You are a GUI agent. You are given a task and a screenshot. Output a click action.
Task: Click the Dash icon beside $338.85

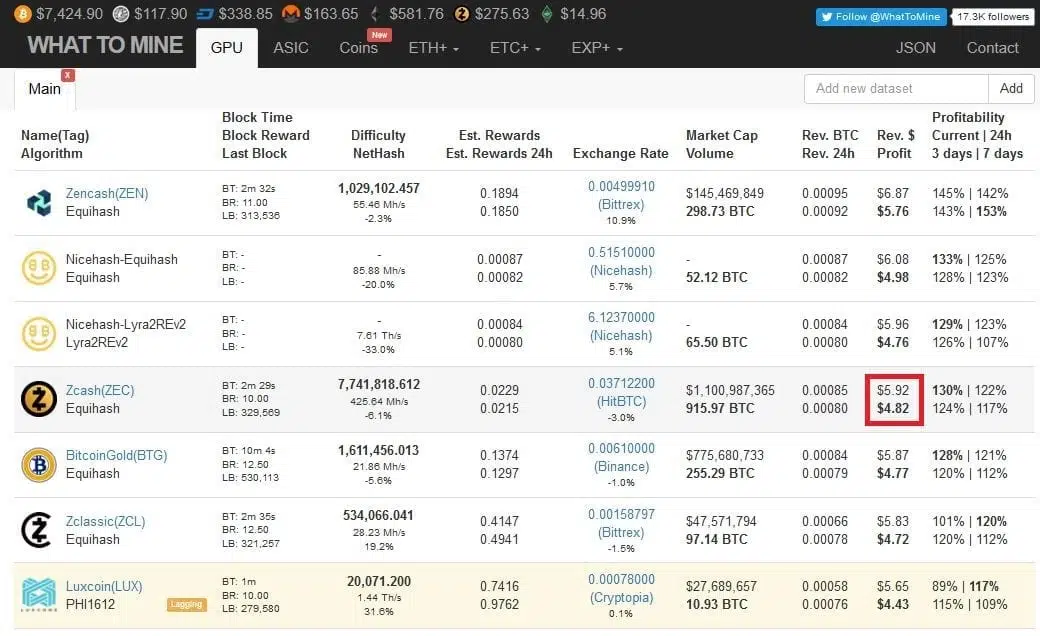[x=205, y=14]
